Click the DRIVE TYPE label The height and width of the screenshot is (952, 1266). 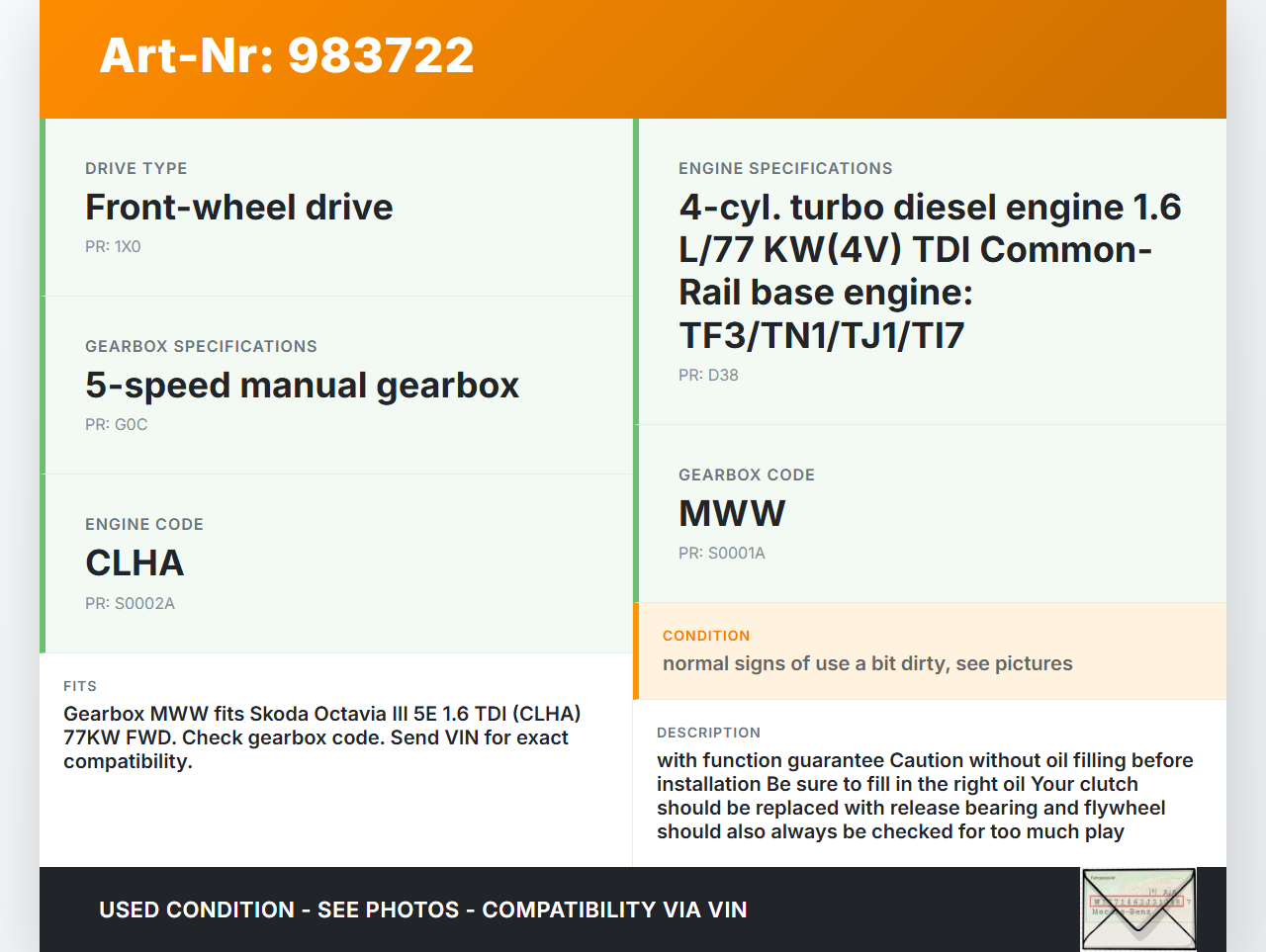coord(136,169)
